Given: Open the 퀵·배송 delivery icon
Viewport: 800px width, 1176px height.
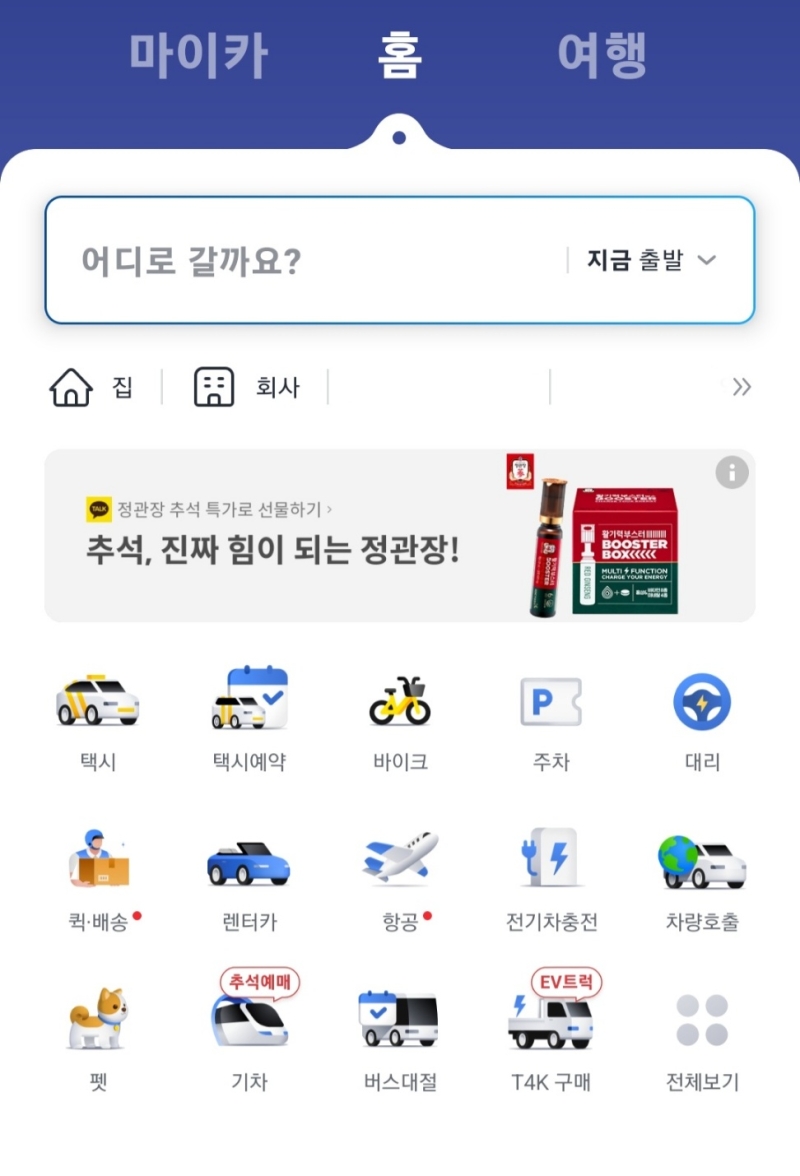Looking at the screenshot, I should coord(98,859).
